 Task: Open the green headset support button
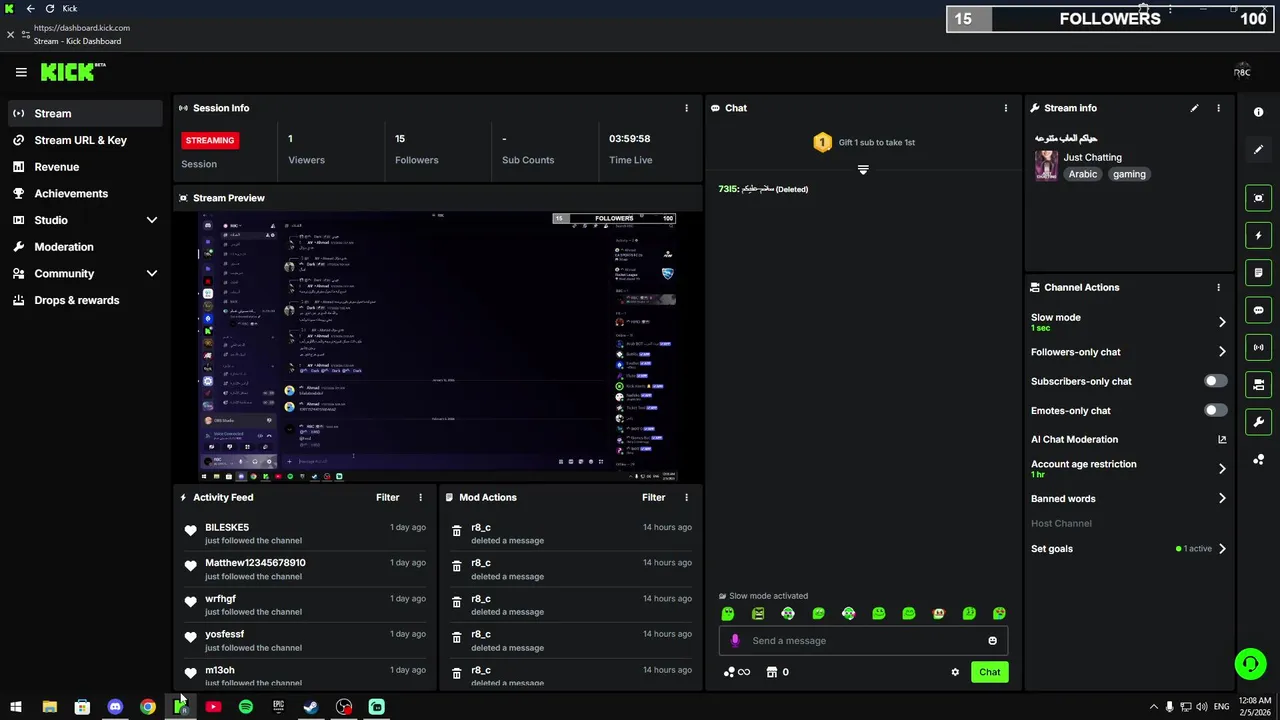pyautogui.click(x=1249, y=664)
